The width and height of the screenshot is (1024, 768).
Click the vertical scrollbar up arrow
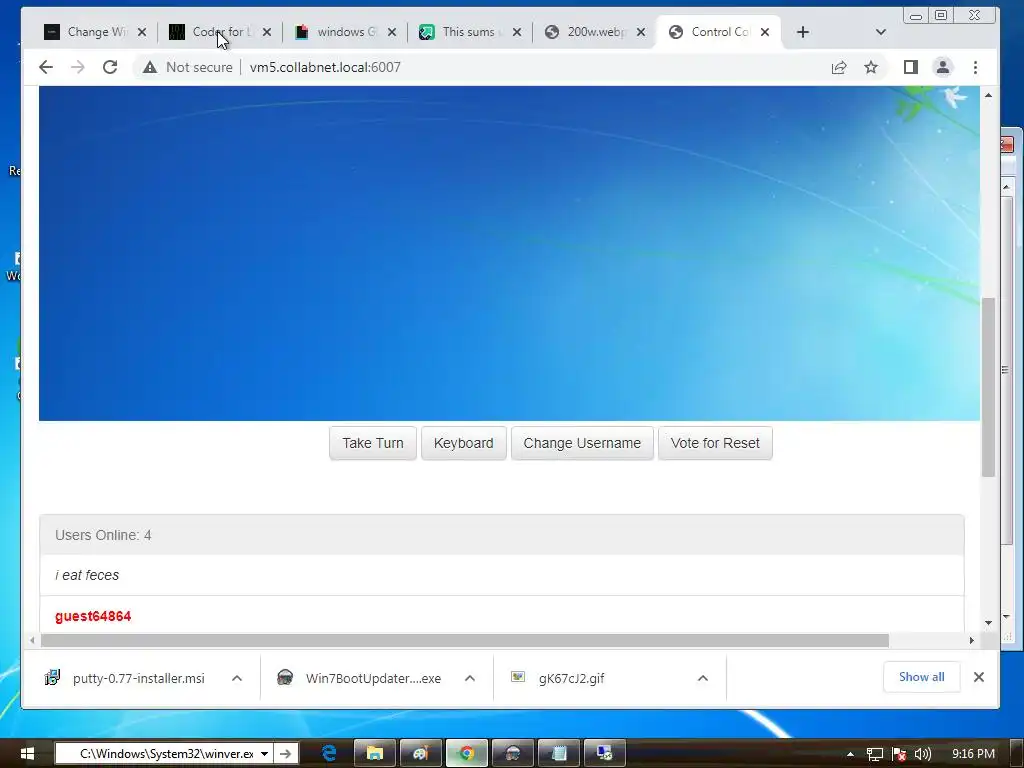point(988,95)
